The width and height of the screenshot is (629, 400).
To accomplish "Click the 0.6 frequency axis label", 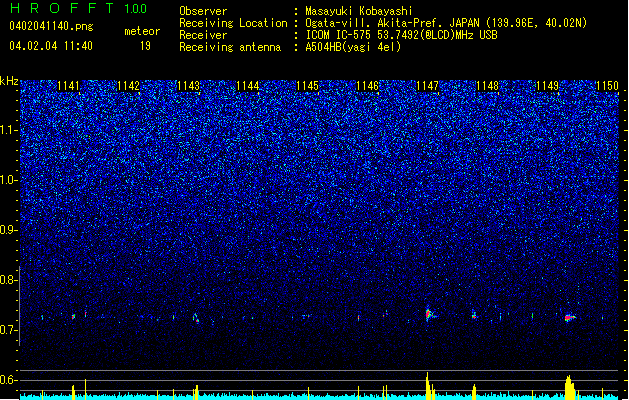I will 9,380.
